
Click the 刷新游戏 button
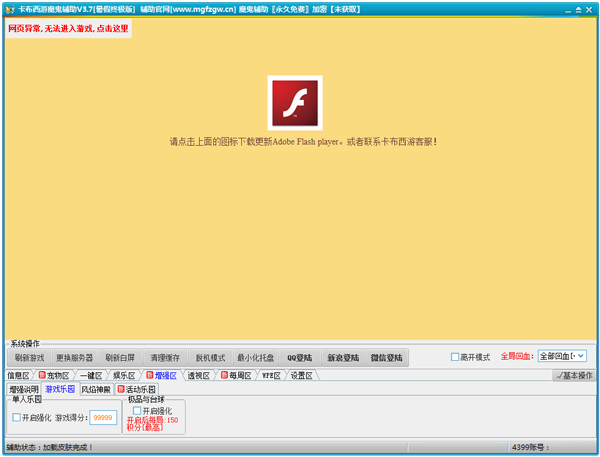pos(29,357)
